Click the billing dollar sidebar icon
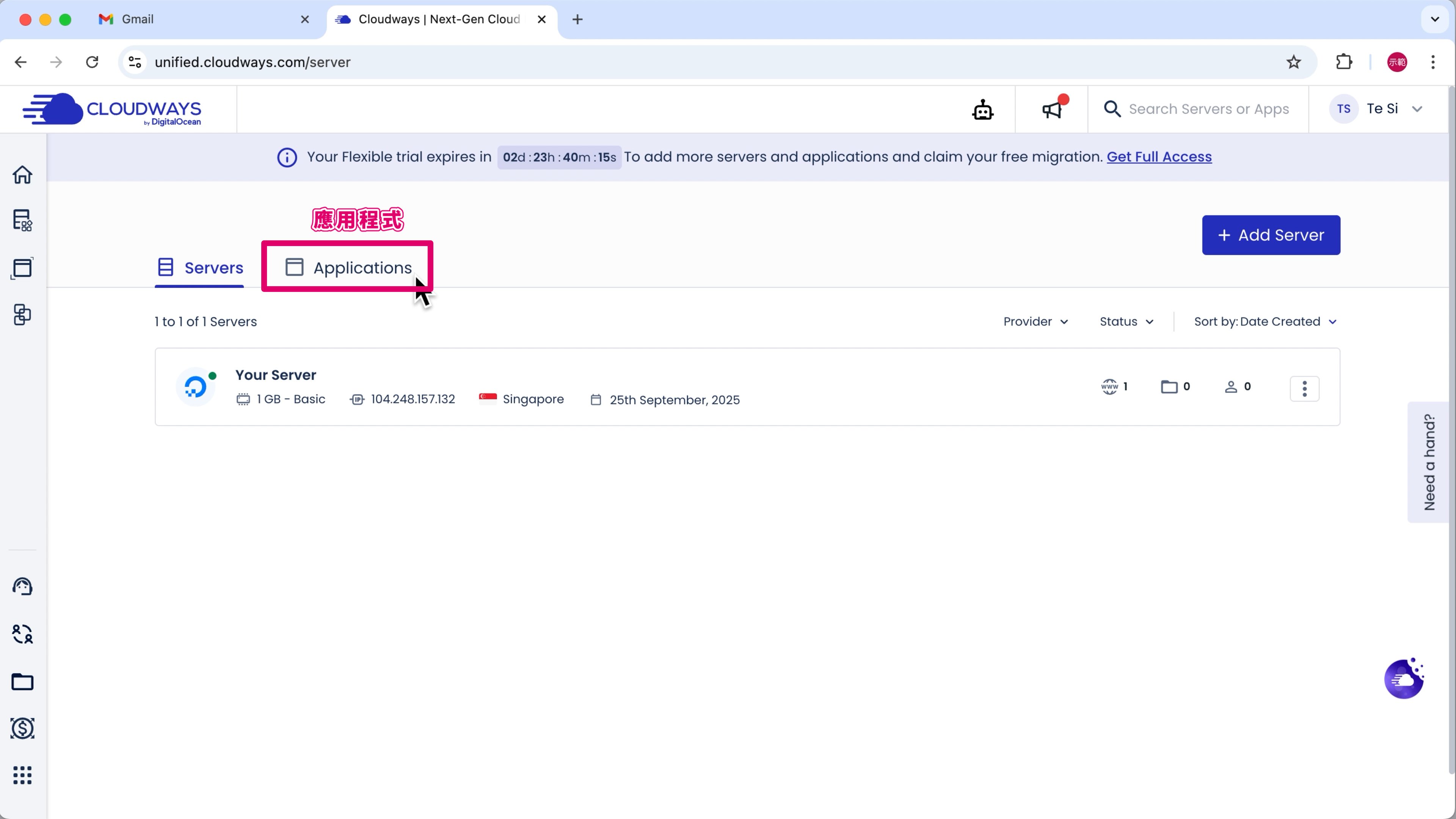This screenshot has height=819, width=1456. 23,728
